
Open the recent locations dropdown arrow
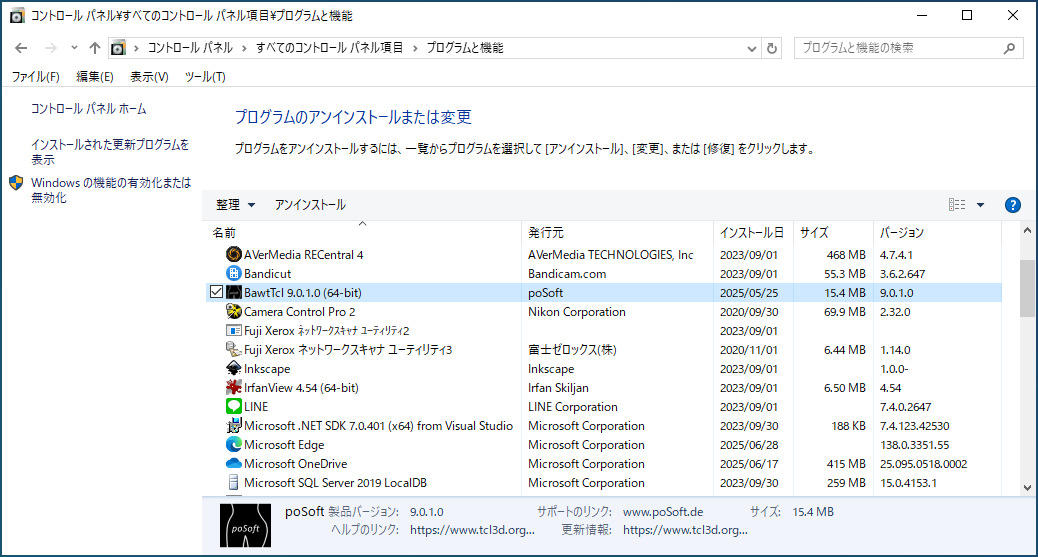tap(74, 48)
